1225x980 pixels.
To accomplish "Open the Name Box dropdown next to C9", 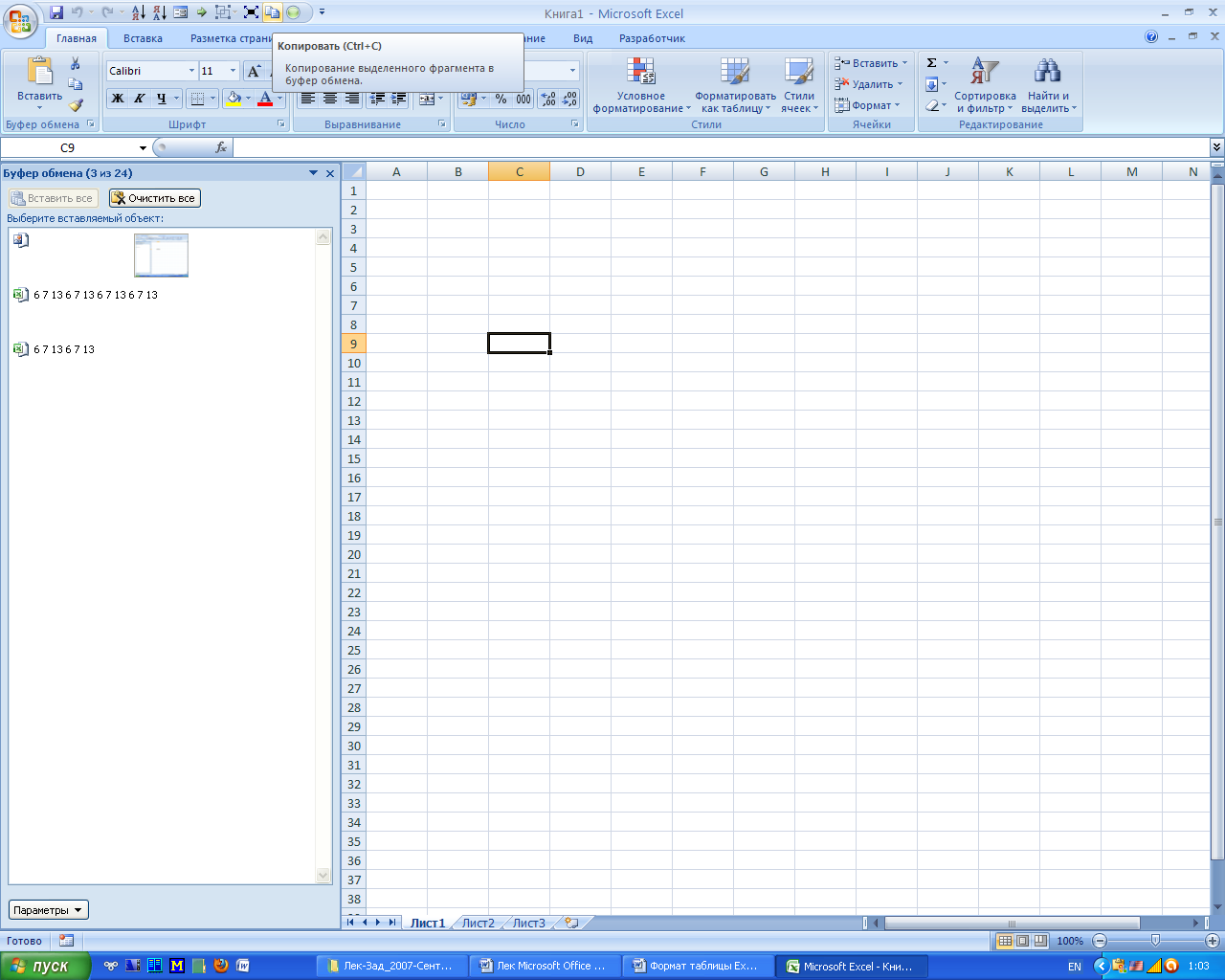I will (144, 148).
